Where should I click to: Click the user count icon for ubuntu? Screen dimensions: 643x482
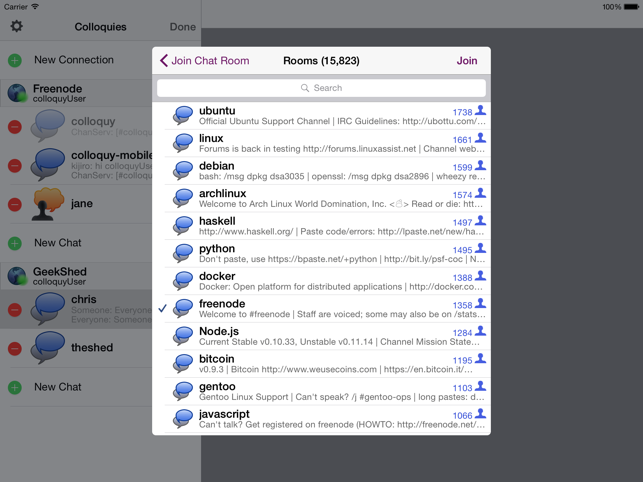tap(480, 110)
